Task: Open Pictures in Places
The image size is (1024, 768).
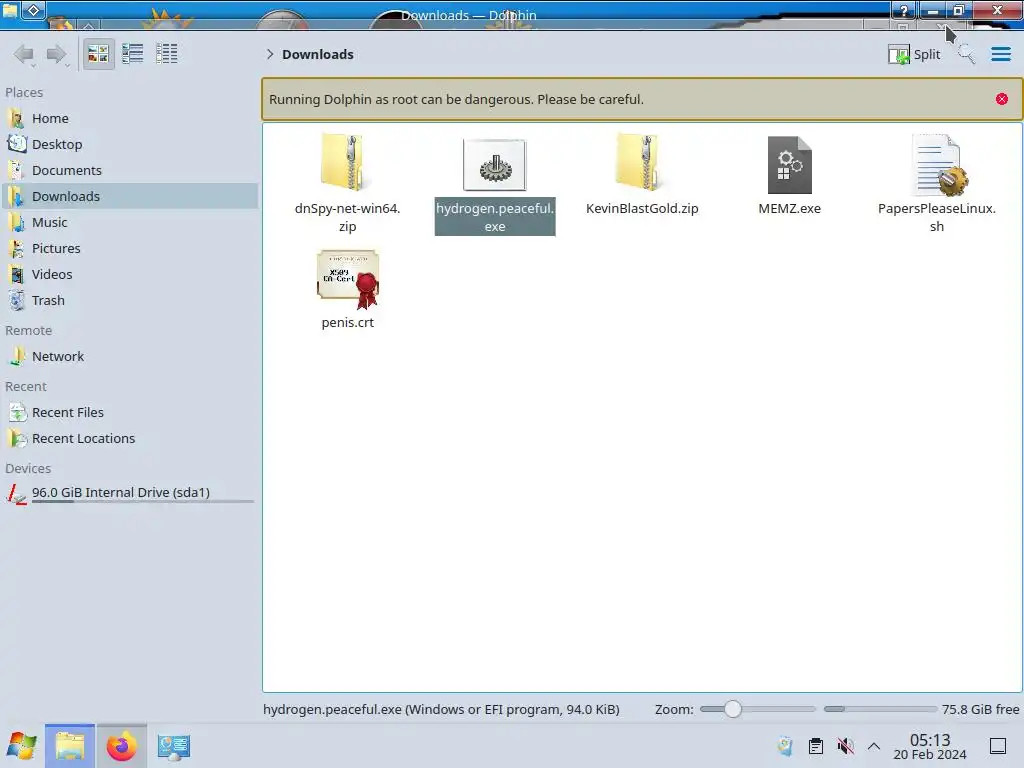Action: pos(129,248)
